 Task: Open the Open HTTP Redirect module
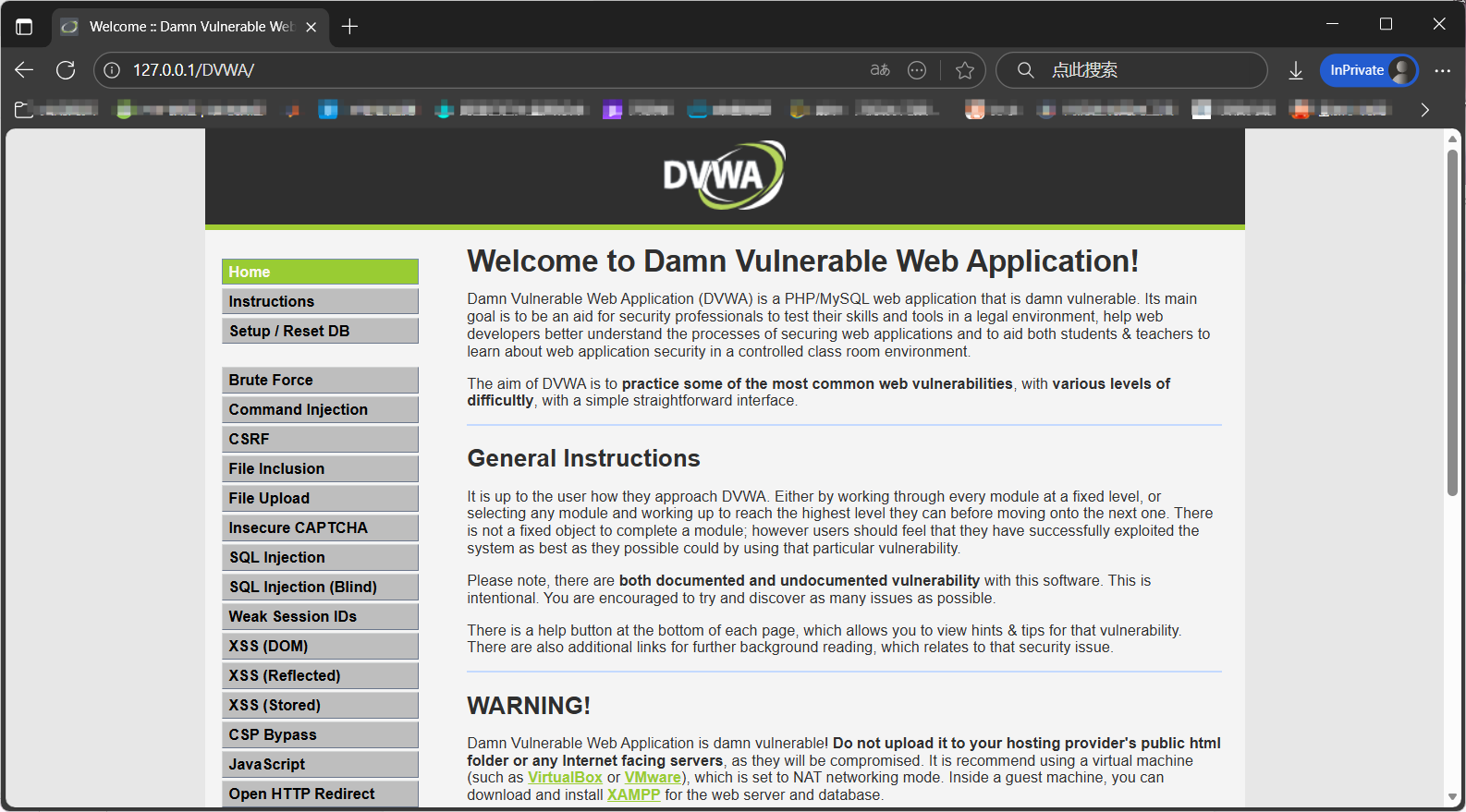[x=320, y=794]
